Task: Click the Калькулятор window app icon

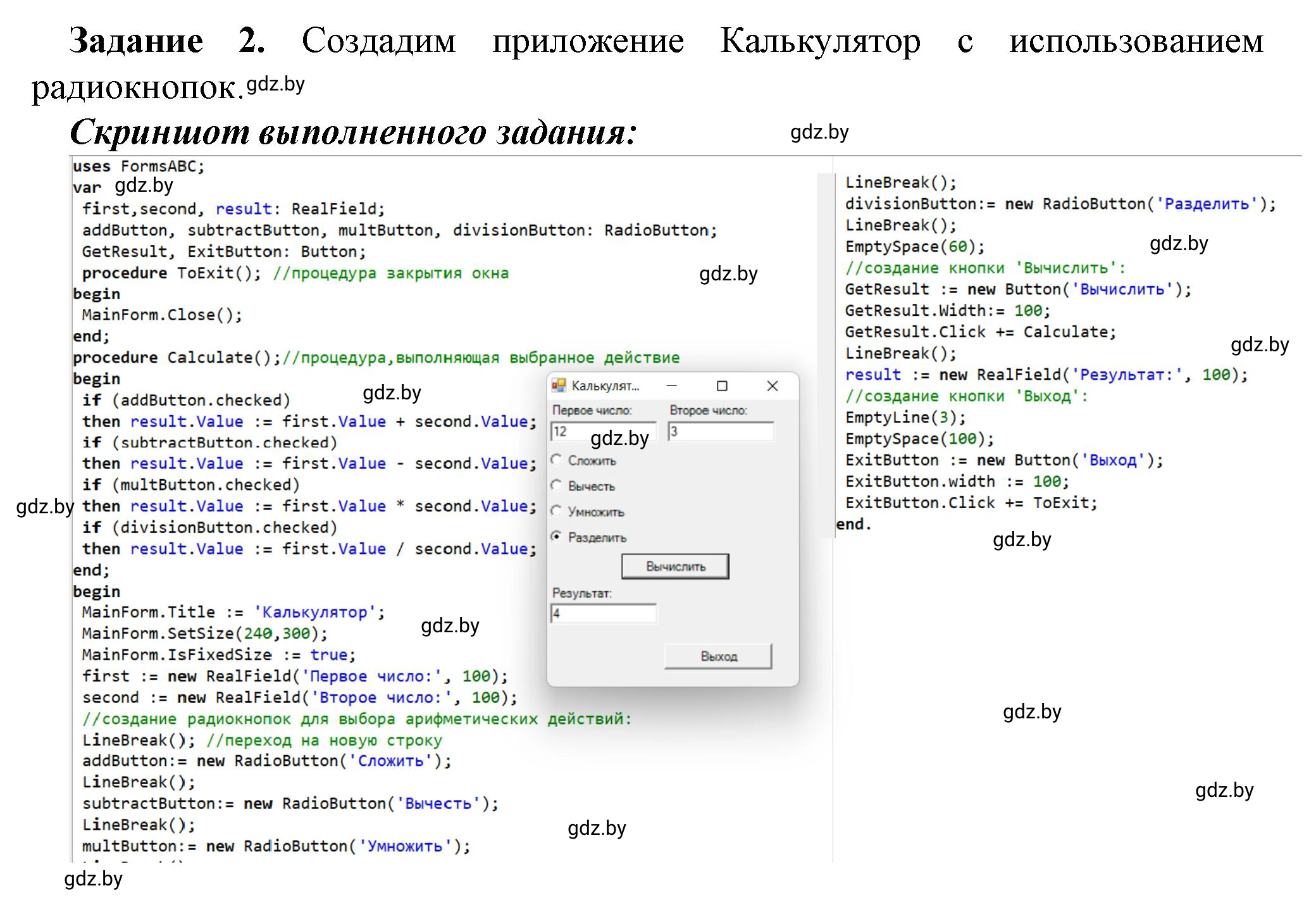Action: [559, 385]
